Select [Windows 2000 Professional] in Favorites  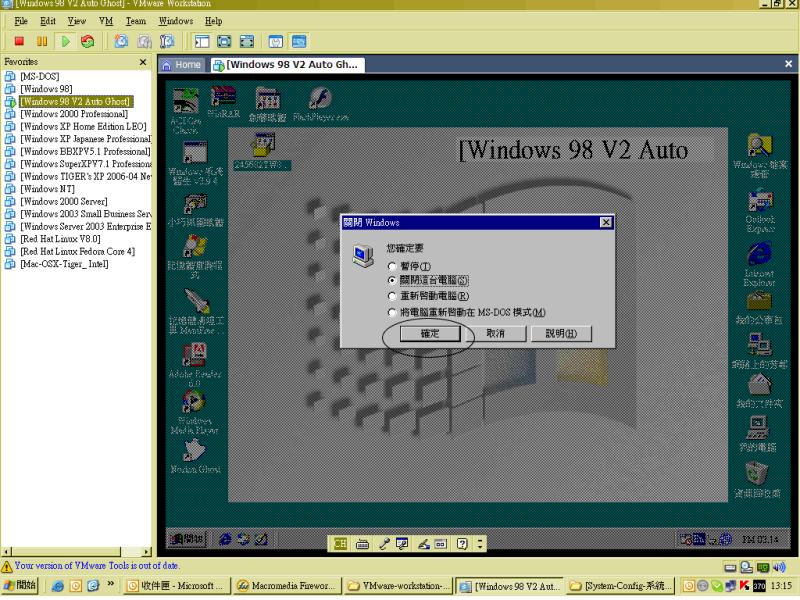pos(74,114)
